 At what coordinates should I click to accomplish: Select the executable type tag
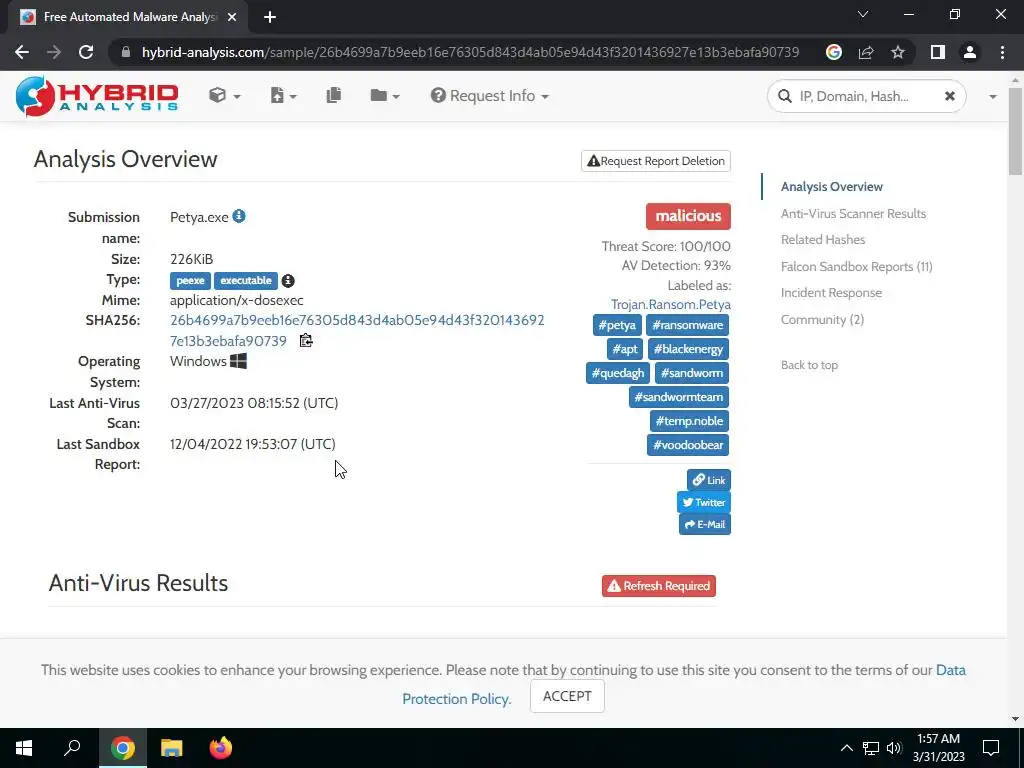tap(246, 281)
